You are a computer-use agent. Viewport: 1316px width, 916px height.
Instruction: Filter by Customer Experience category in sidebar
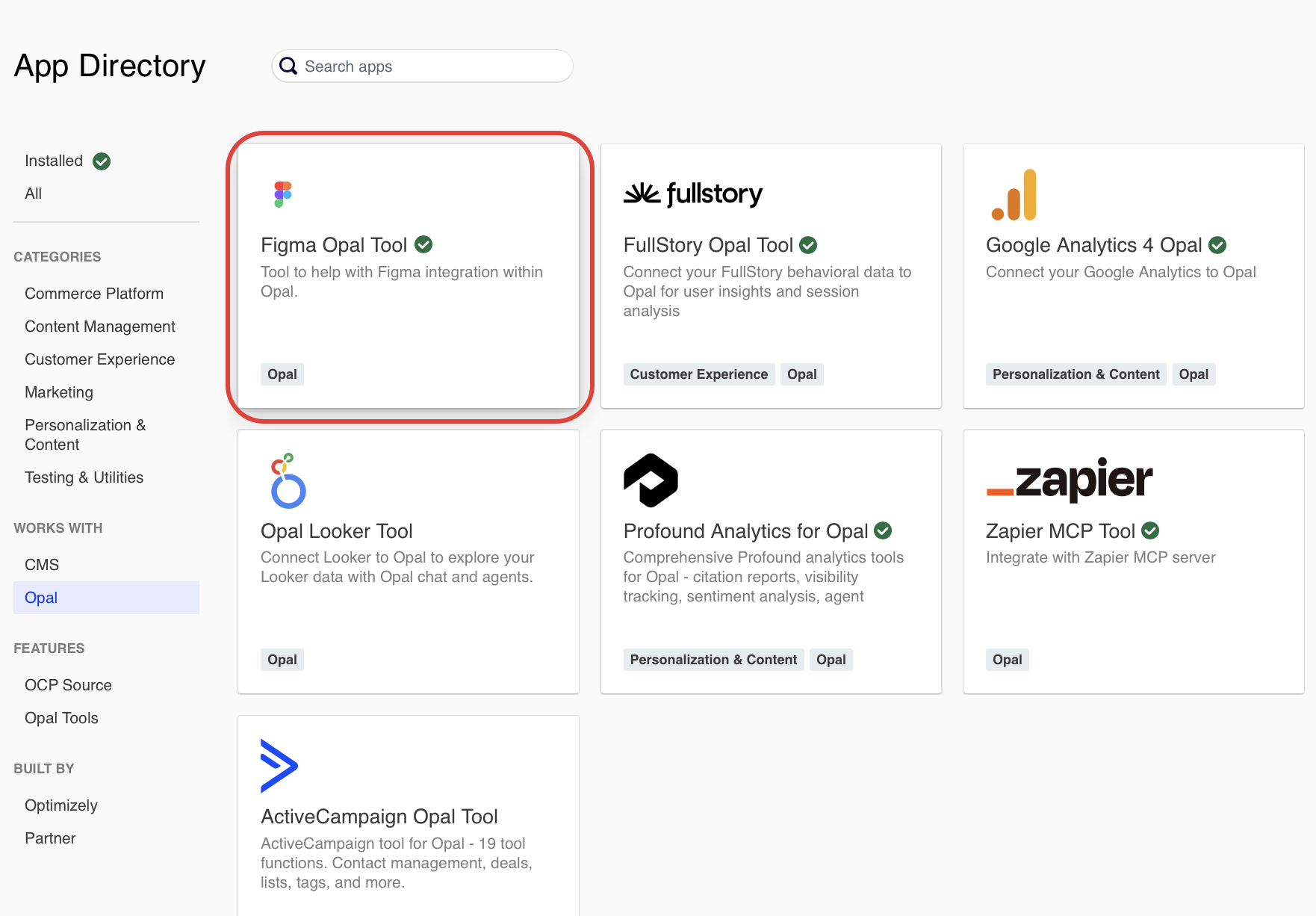pos(100,359)
